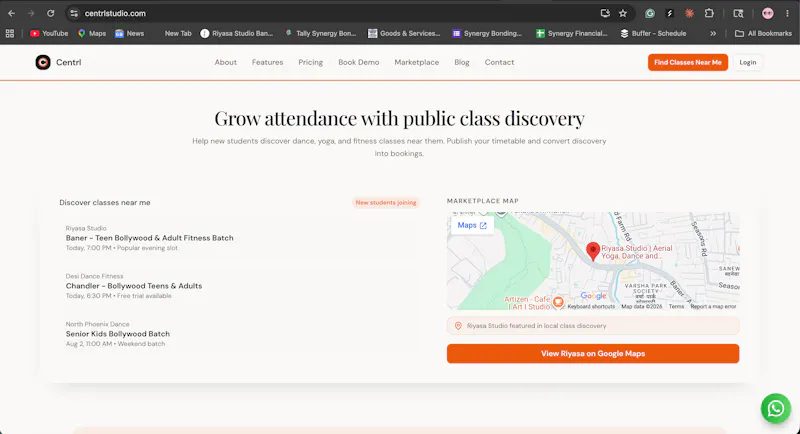Click the Riyasa Studio featured in local class discovery banner

[x=593, y=326]
